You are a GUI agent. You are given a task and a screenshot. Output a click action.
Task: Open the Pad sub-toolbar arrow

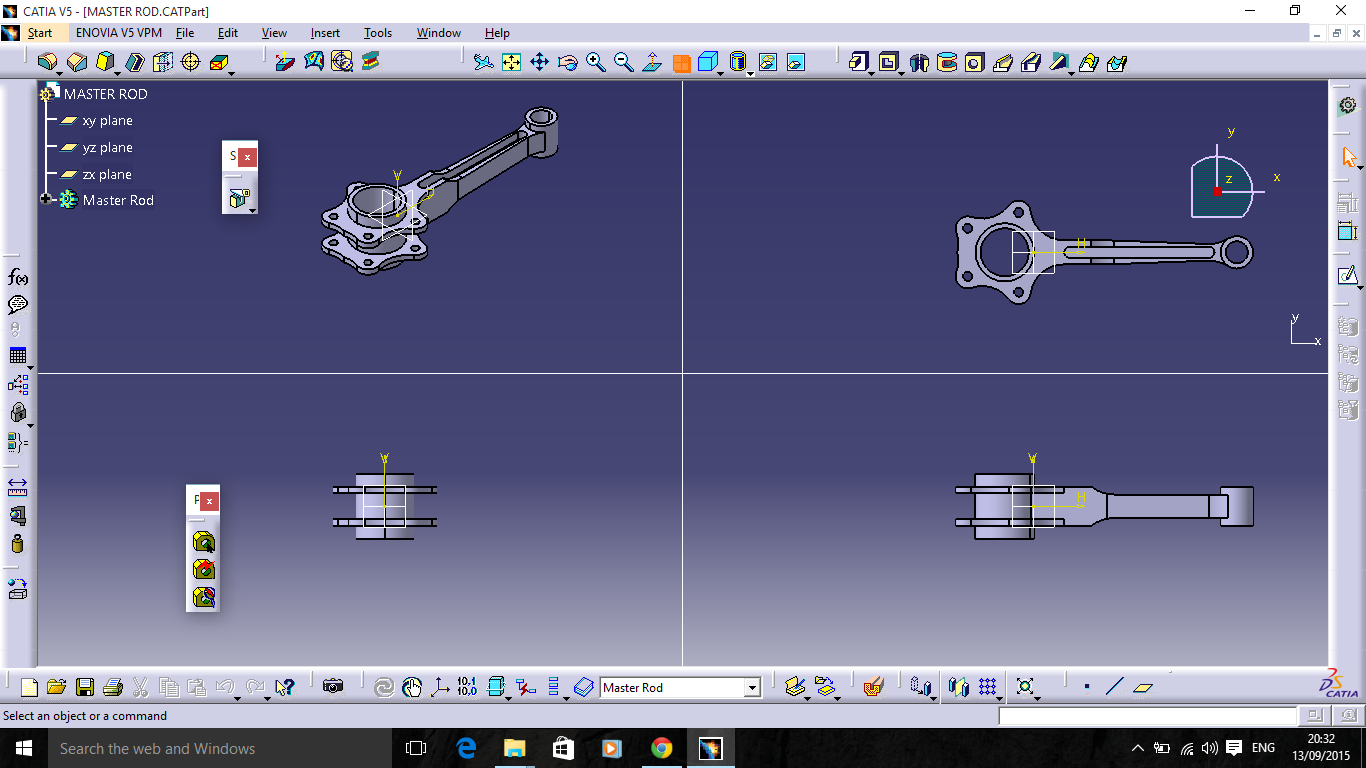(x=871, y=72)
